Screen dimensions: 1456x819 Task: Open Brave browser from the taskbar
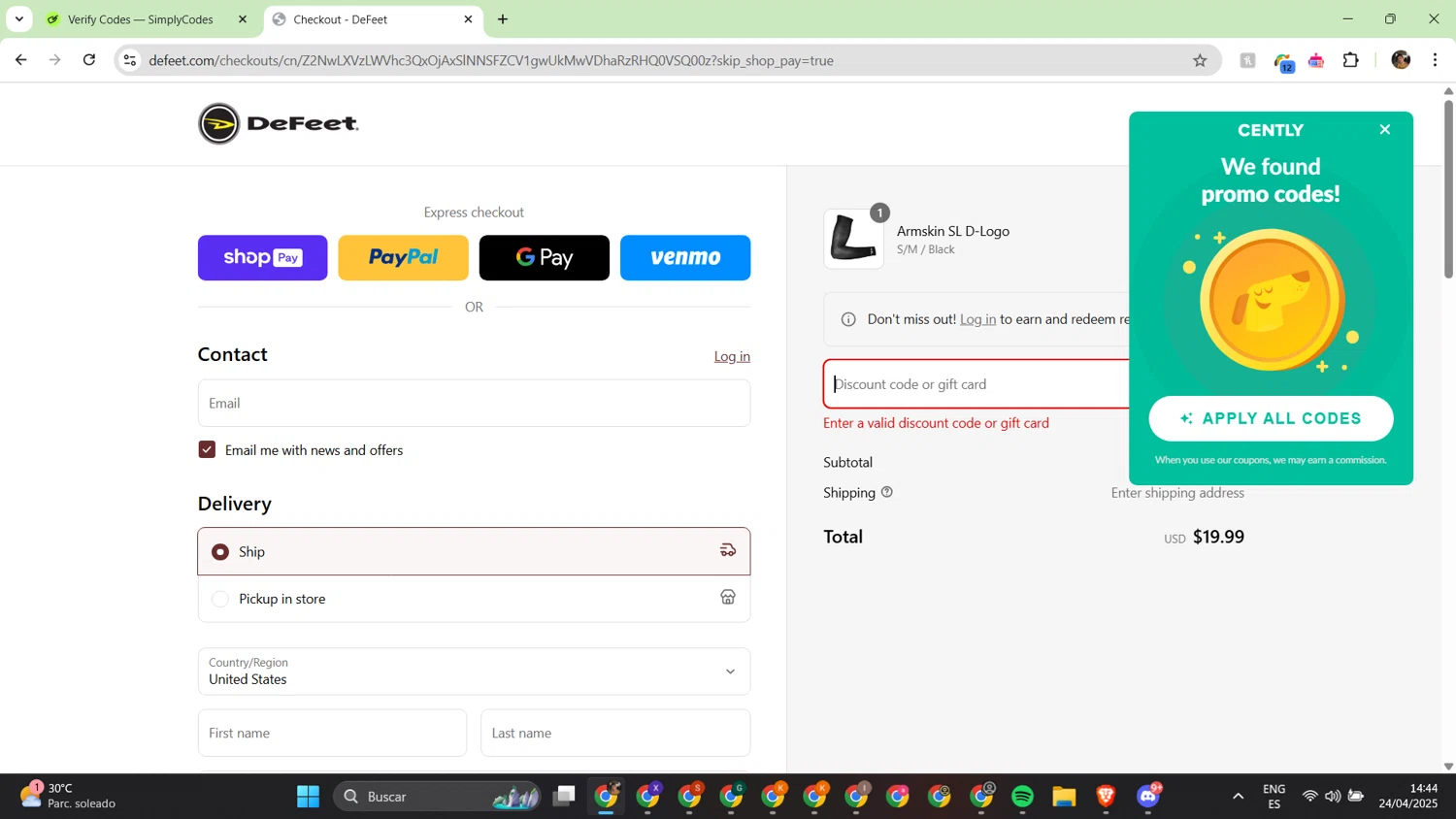(1106, 797)
